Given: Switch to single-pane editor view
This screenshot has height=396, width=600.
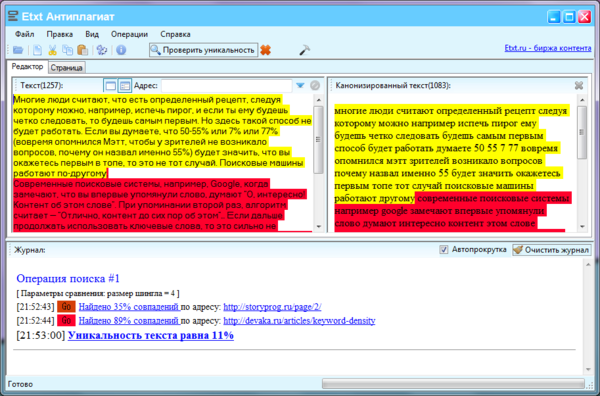Looking at the screenshot, I should tap(110, 85).
